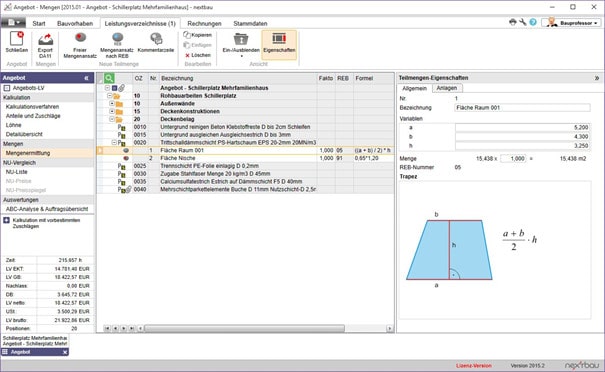
Task: Collapse the Angebot sidebar panel
Action: click(86, 78)
